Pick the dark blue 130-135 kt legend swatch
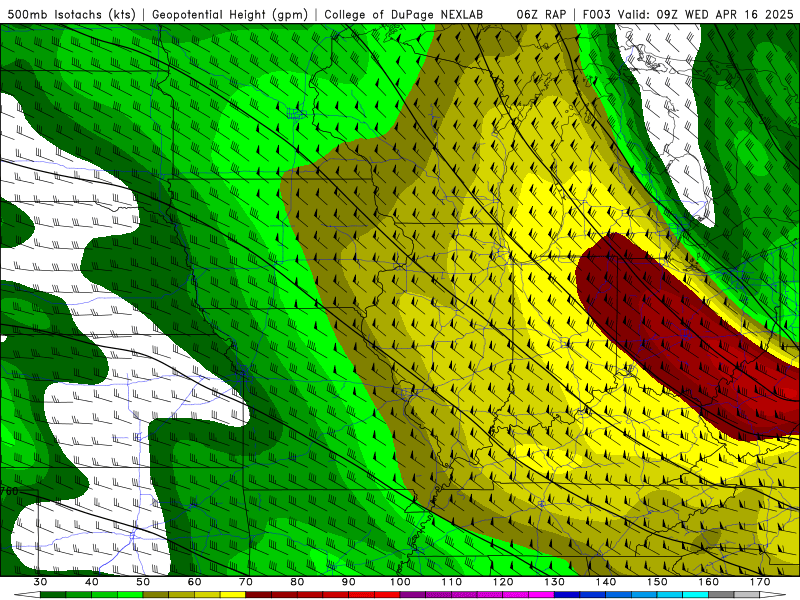800x600 pixels. [567, 595]
